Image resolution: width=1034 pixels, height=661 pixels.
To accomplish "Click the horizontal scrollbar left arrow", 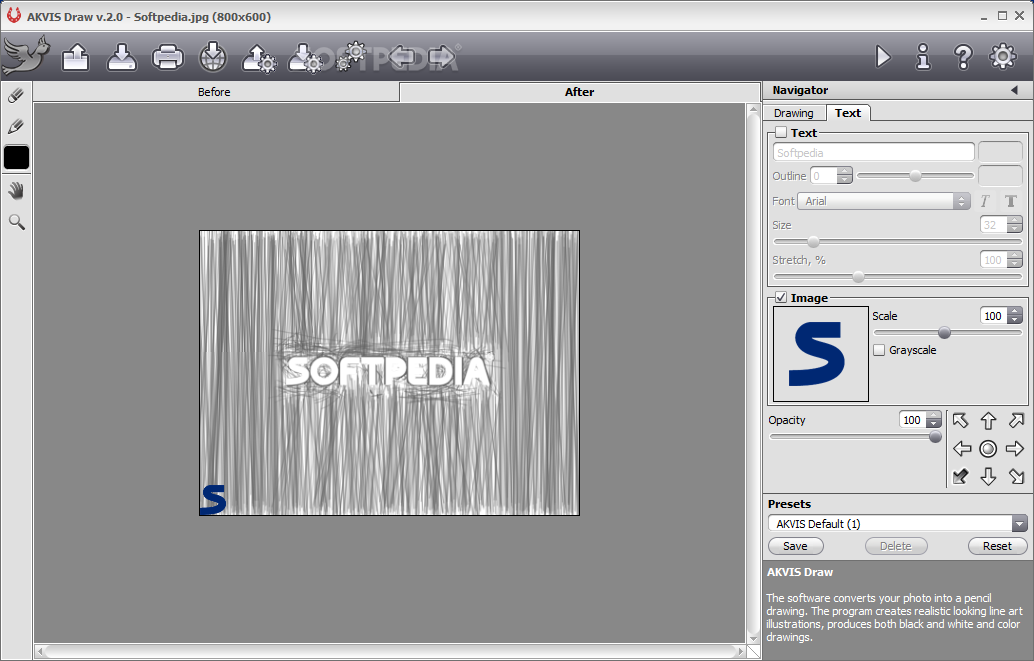I will (40, 652).
